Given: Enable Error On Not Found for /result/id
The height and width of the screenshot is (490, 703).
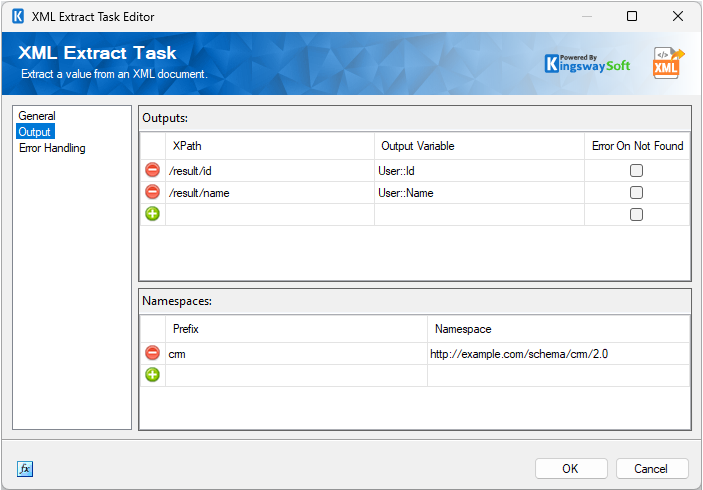Looking at the screenshot, I should [636, 171].
